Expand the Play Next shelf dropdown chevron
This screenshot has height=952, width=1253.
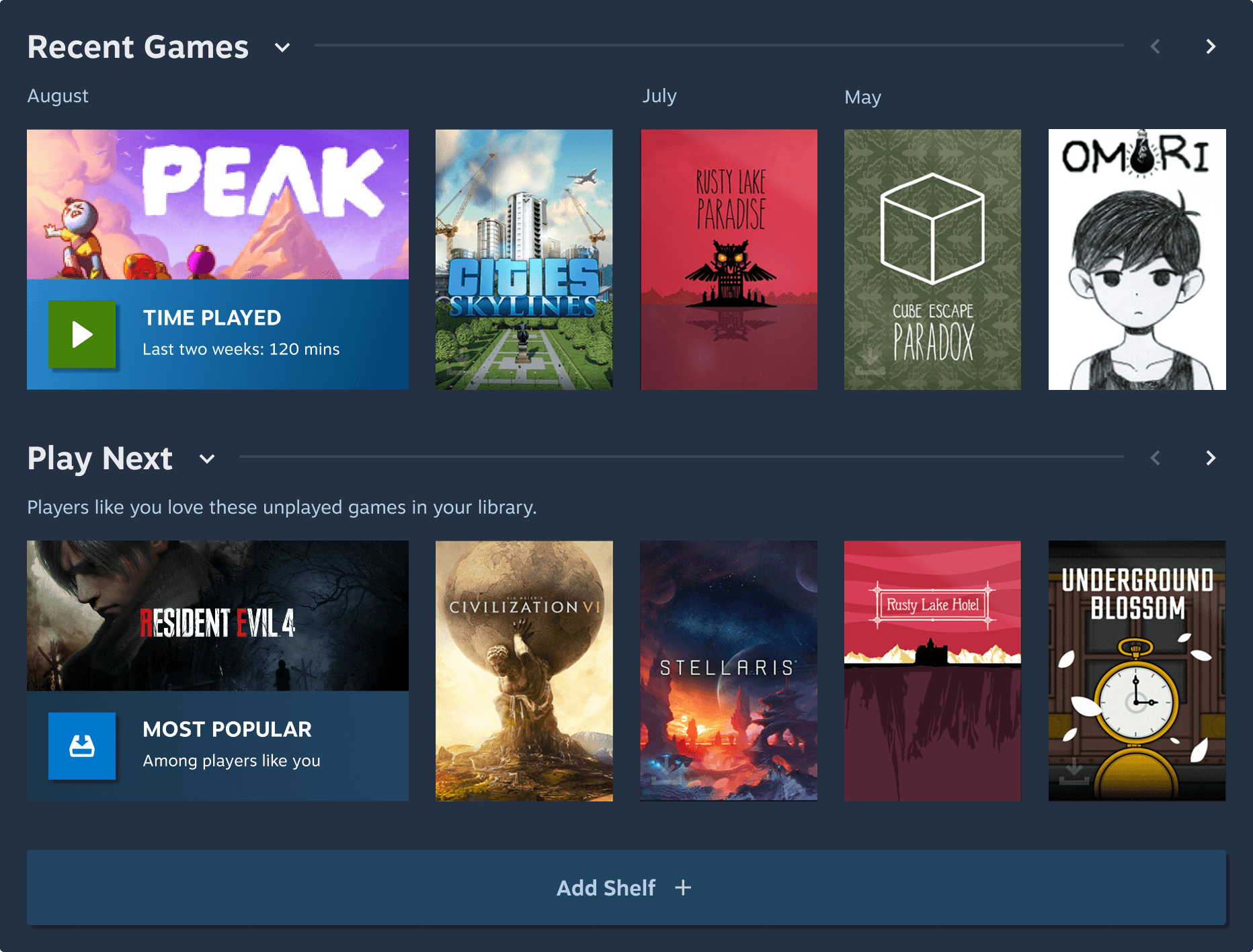207,459
